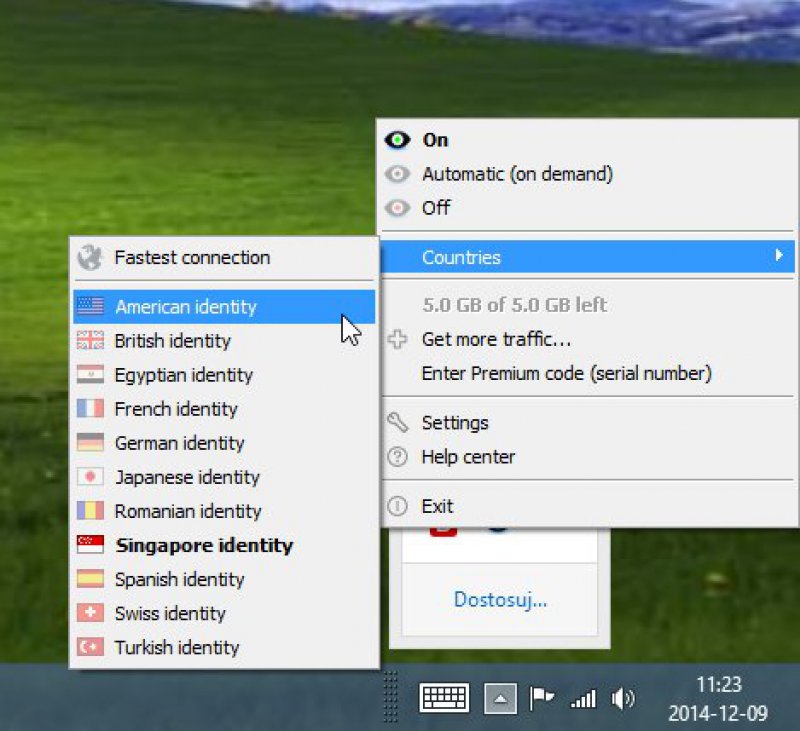Click the Japanese flag icon

[x=90, y=476]
